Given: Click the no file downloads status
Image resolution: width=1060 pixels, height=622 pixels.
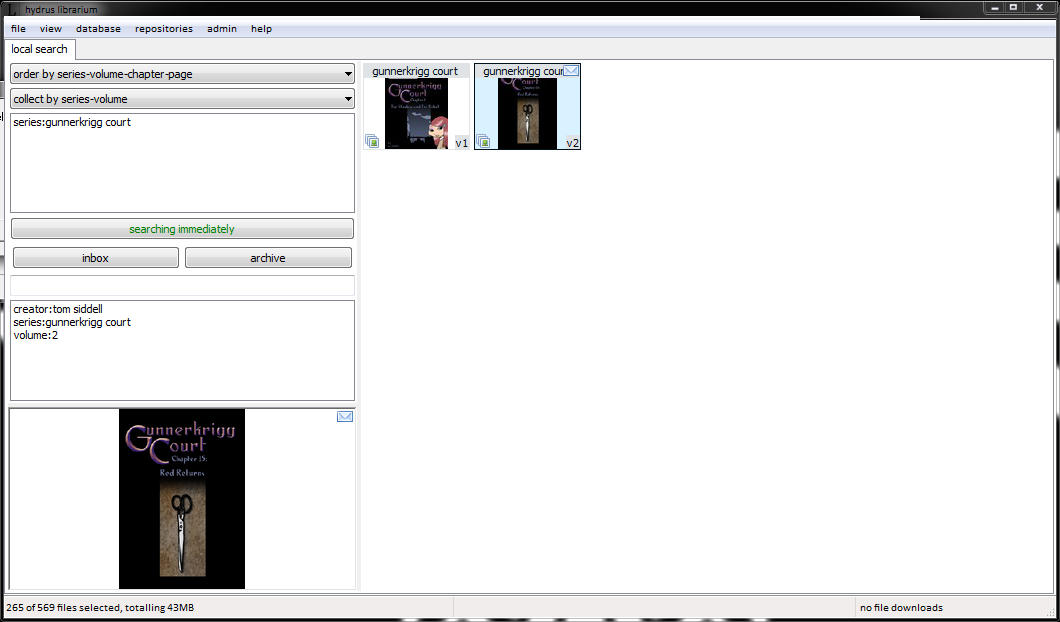Looking at the screenshot, I should pos(901,608).
